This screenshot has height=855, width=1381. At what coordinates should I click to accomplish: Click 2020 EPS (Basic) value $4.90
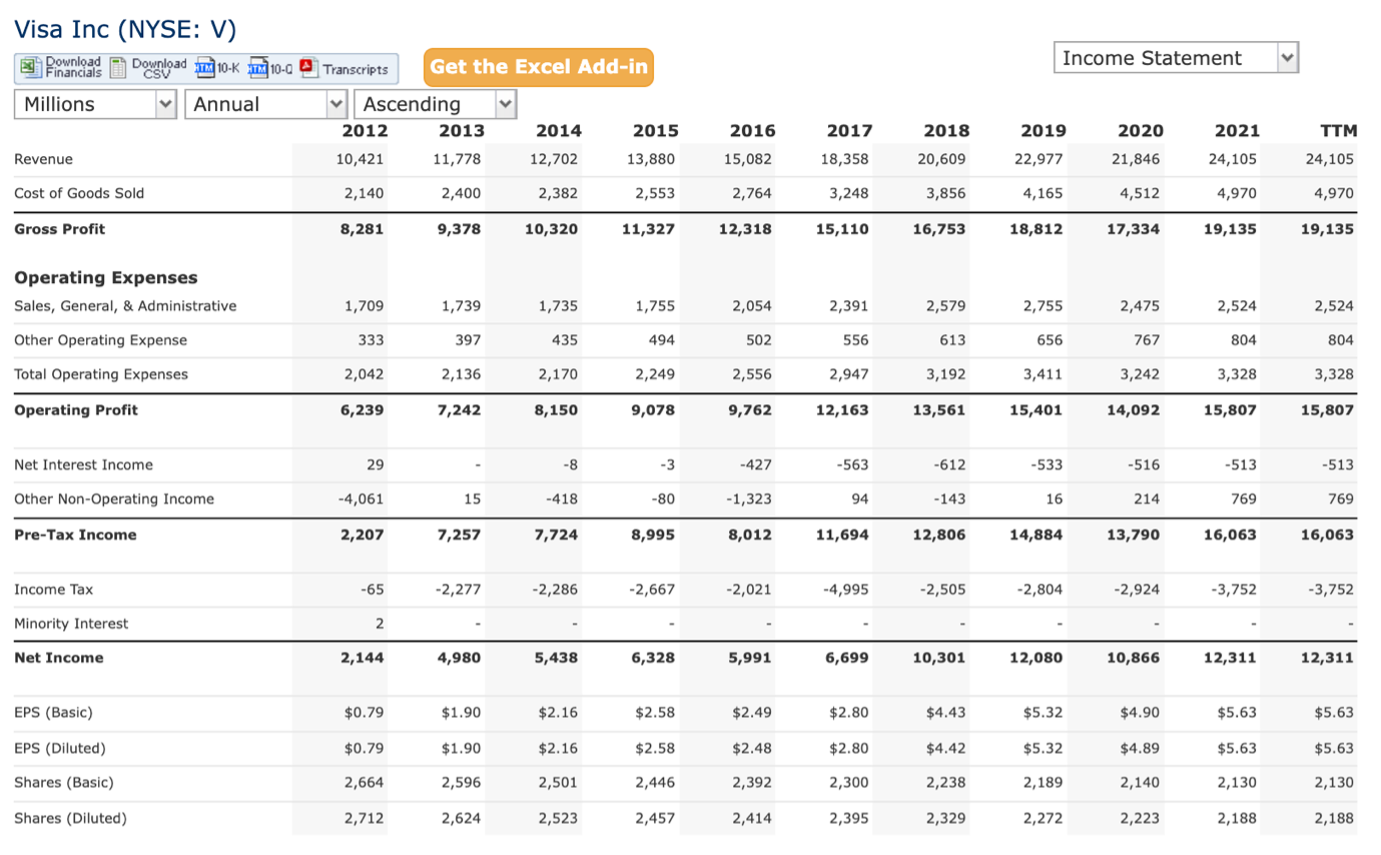pos(1140,713)
